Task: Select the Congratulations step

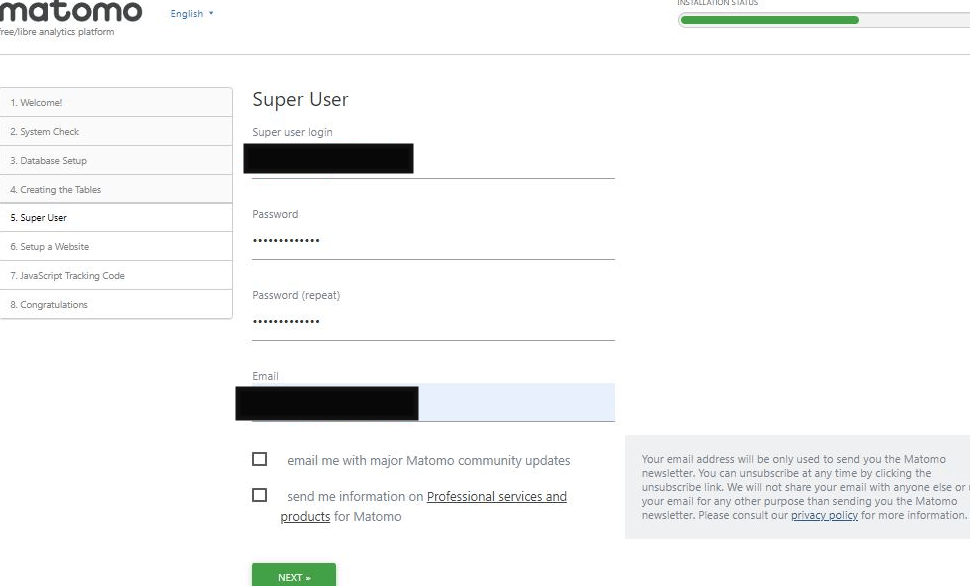Action: 116,305
